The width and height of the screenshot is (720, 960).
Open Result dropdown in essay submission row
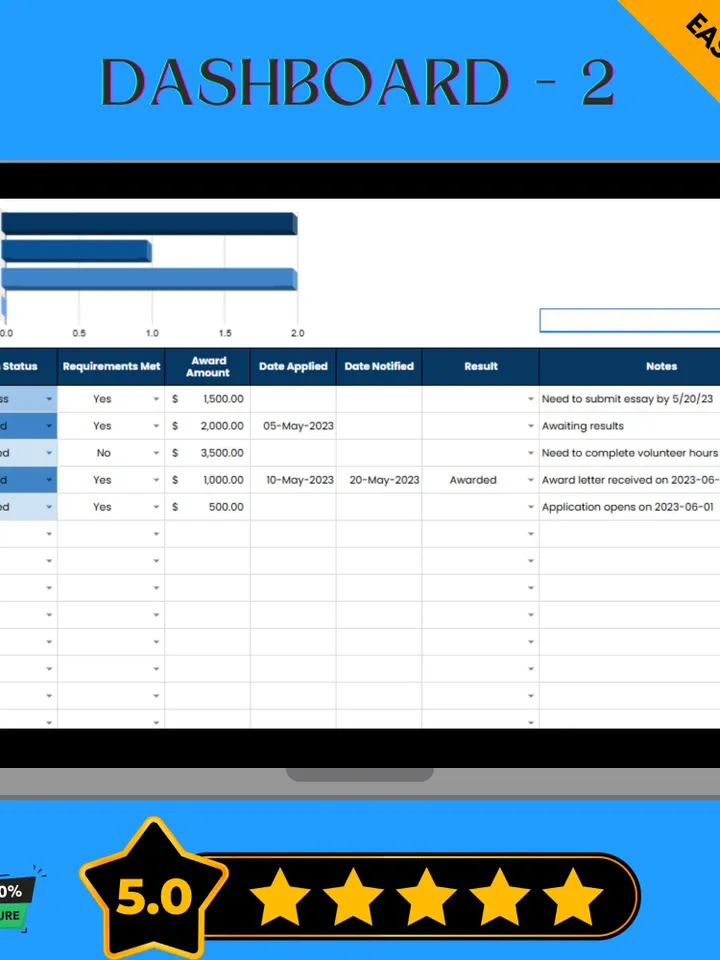[x=531, y=399]
